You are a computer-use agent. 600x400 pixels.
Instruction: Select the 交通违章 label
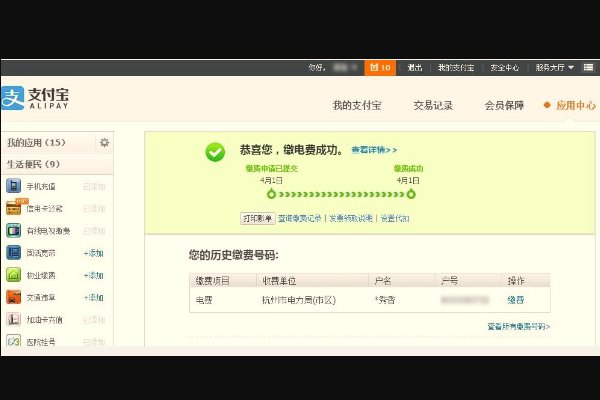41,297
